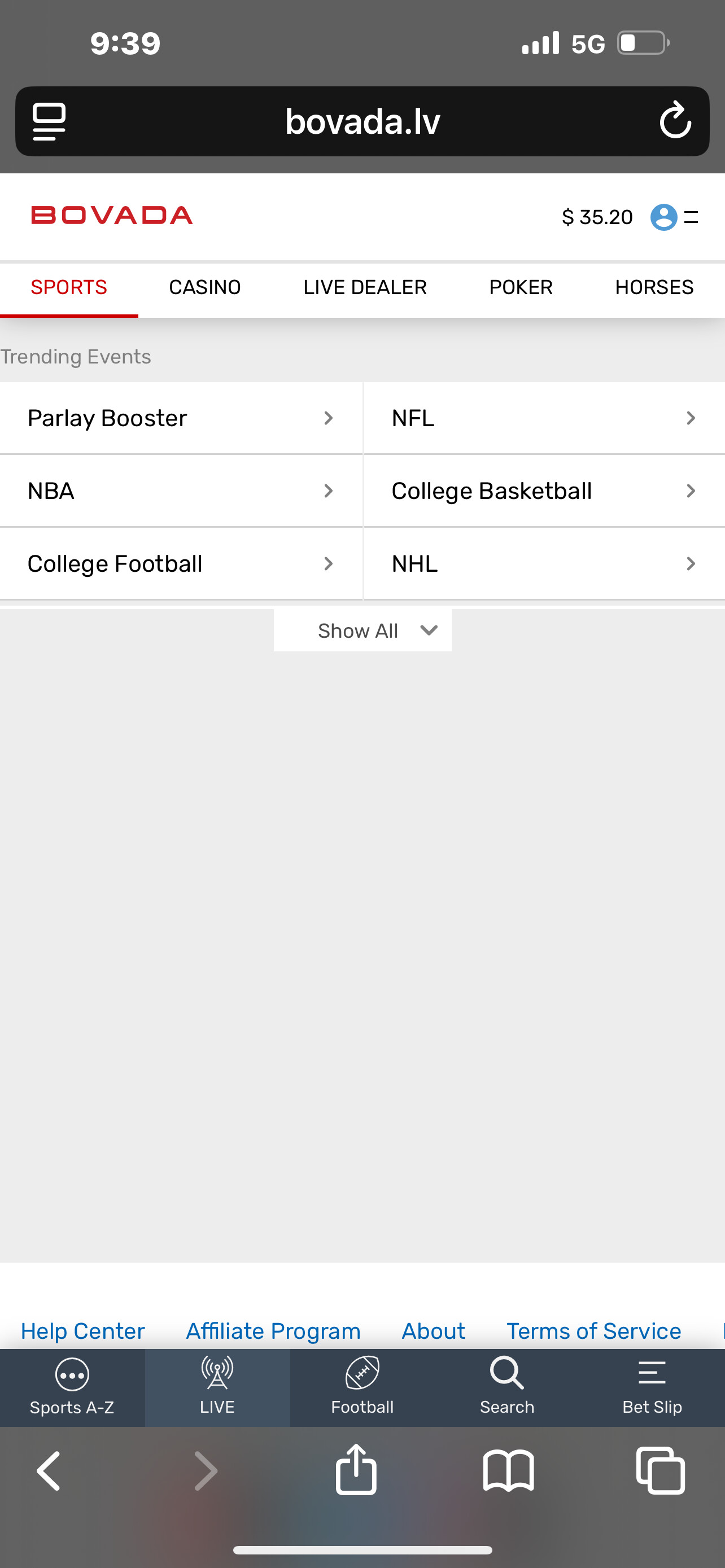Tap the Bovada logo
Image resolution: width=725 pixels, height=1568 pixels.
[x=112, y=216]
